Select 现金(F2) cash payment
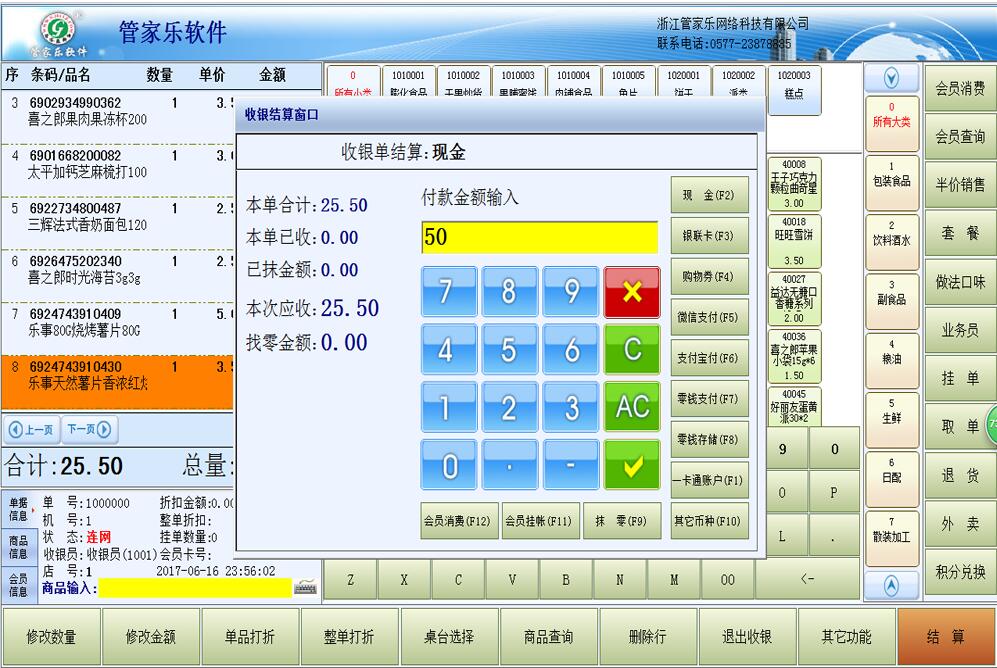 [710, 195]
